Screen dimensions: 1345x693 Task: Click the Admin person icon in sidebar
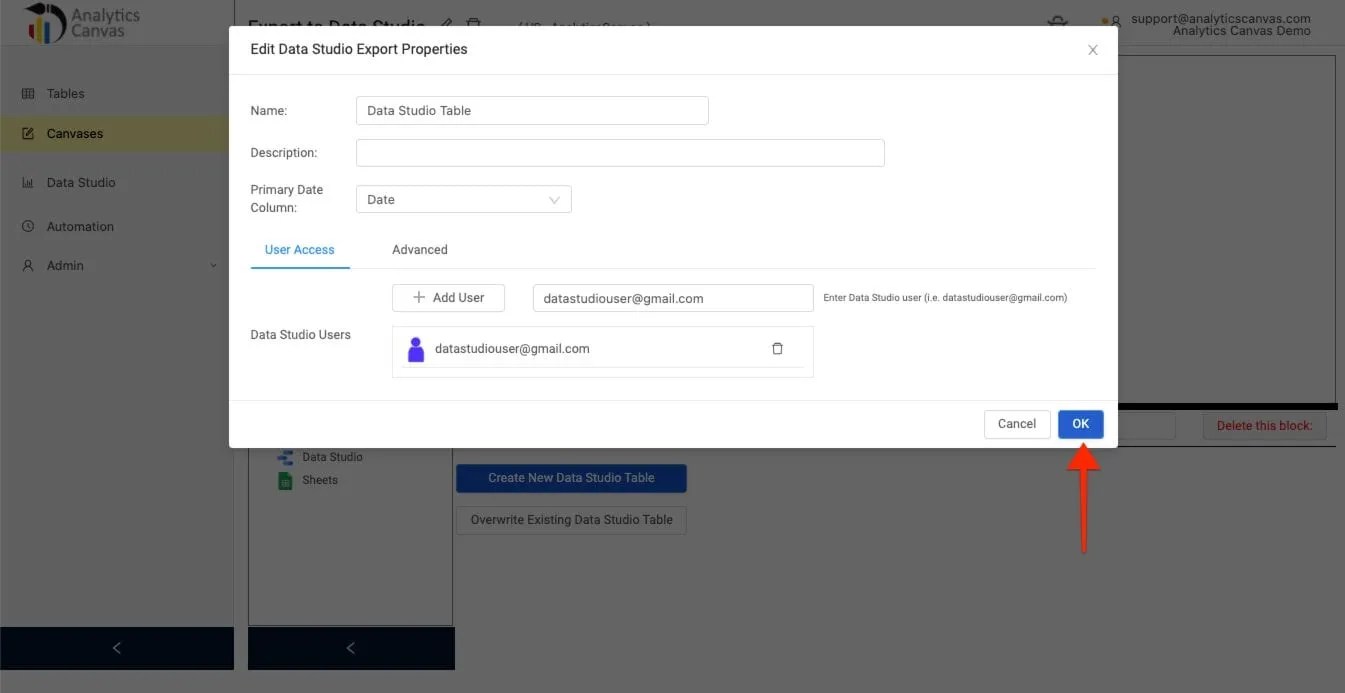[x=28, y=266]
